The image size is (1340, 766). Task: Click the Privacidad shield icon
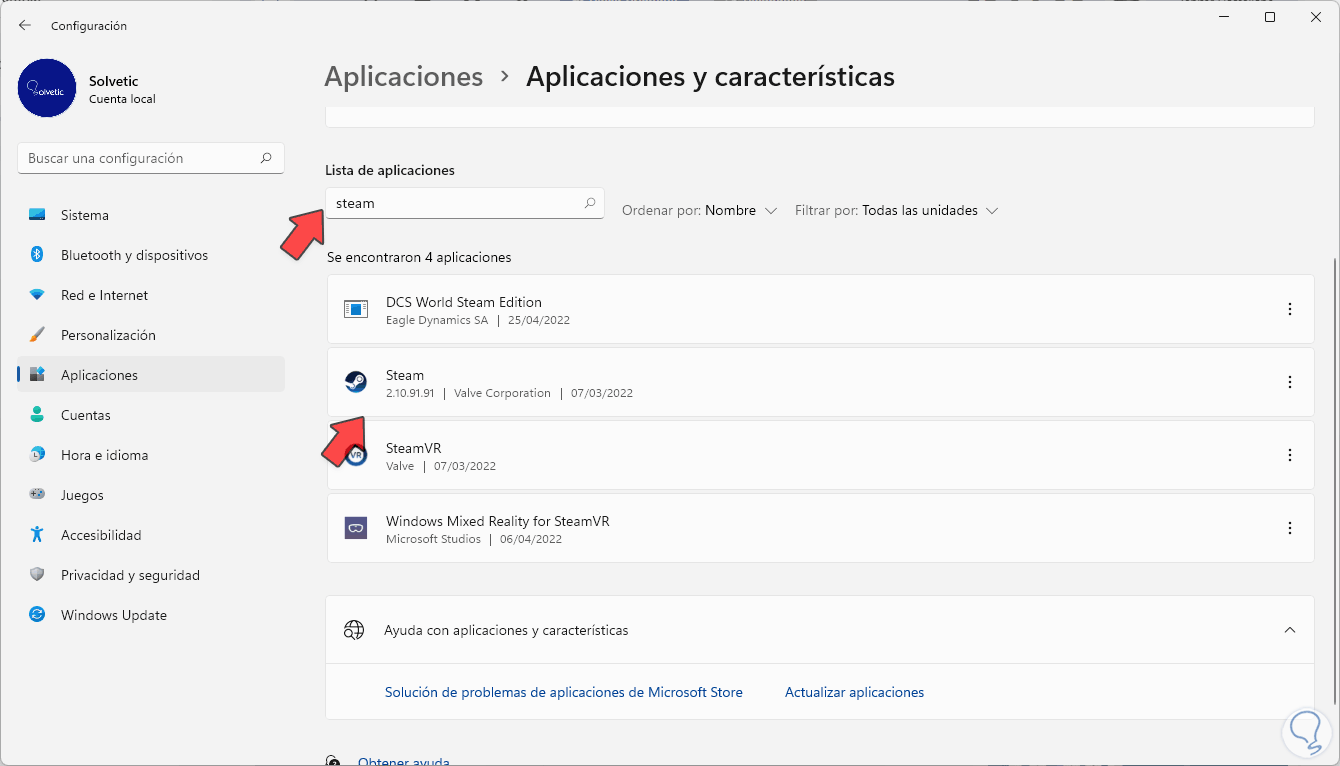tap(37, 575)
